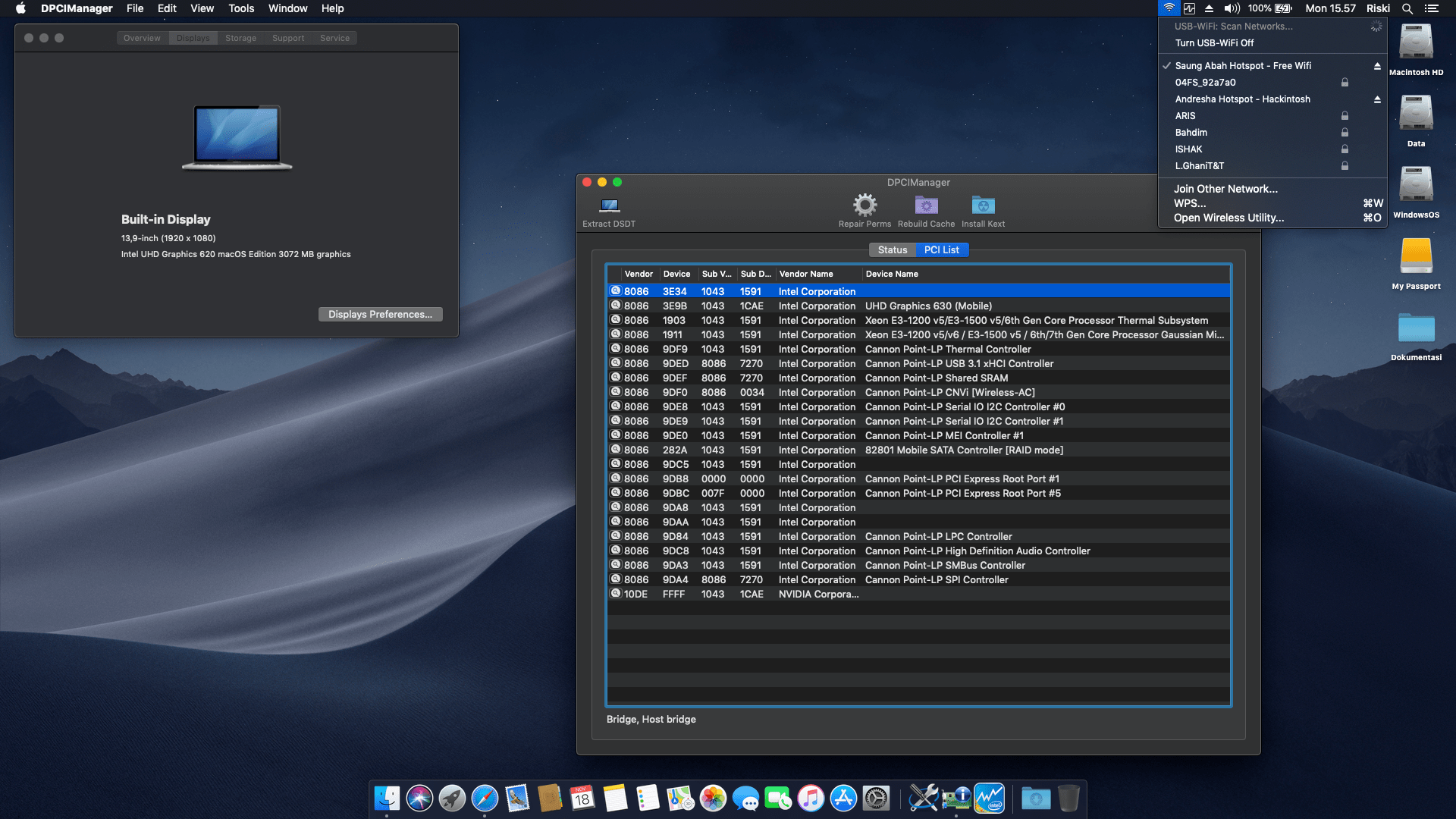Viewport: 1456px width, 819px height.
Task: Click the Rebuild Cache icon
Action: [x=926, y=206]
